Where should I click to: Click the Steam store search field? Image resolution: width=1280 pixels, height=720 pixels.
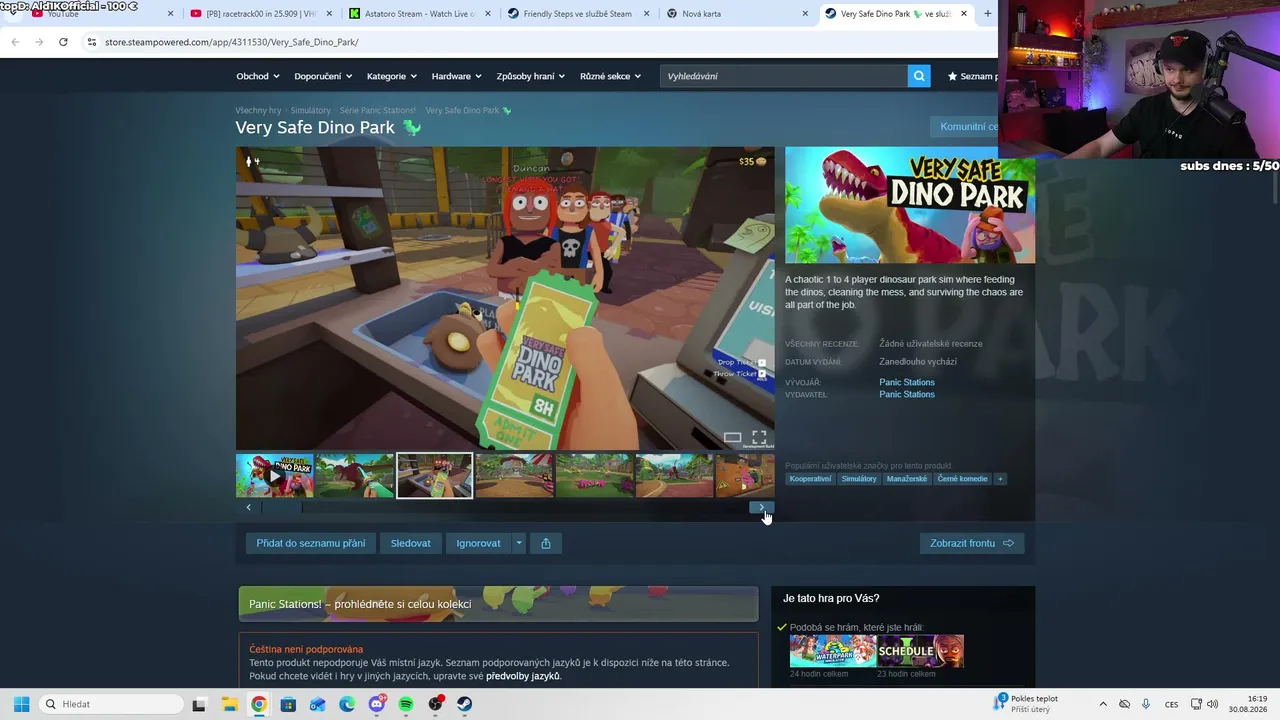[784, 76]
